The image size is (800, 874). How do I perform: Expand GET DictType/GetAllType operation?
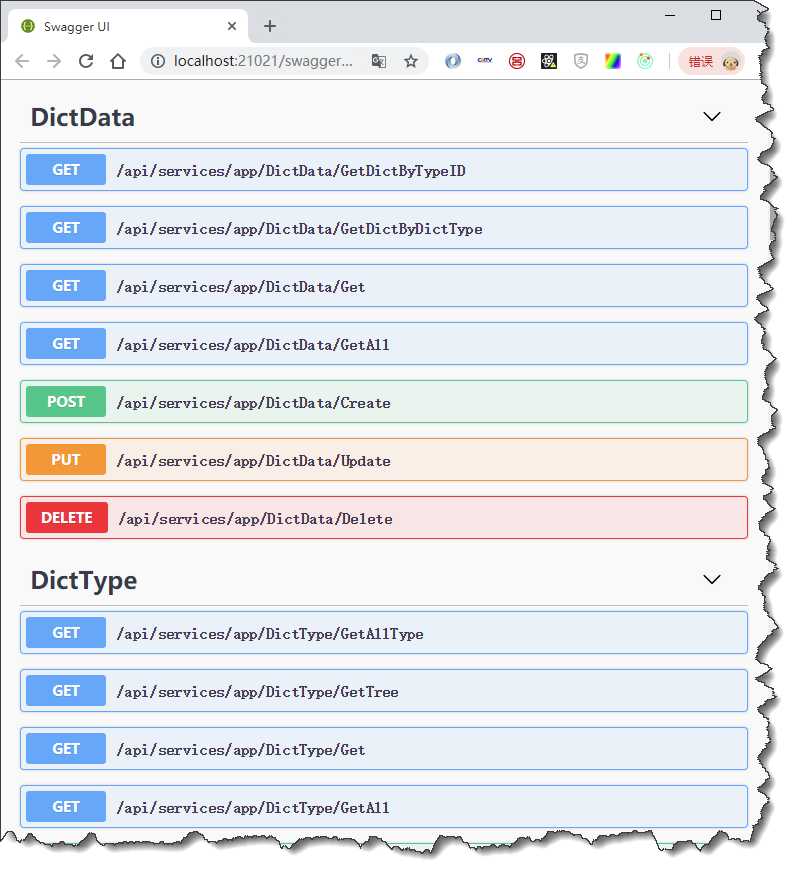pos(384,633)
